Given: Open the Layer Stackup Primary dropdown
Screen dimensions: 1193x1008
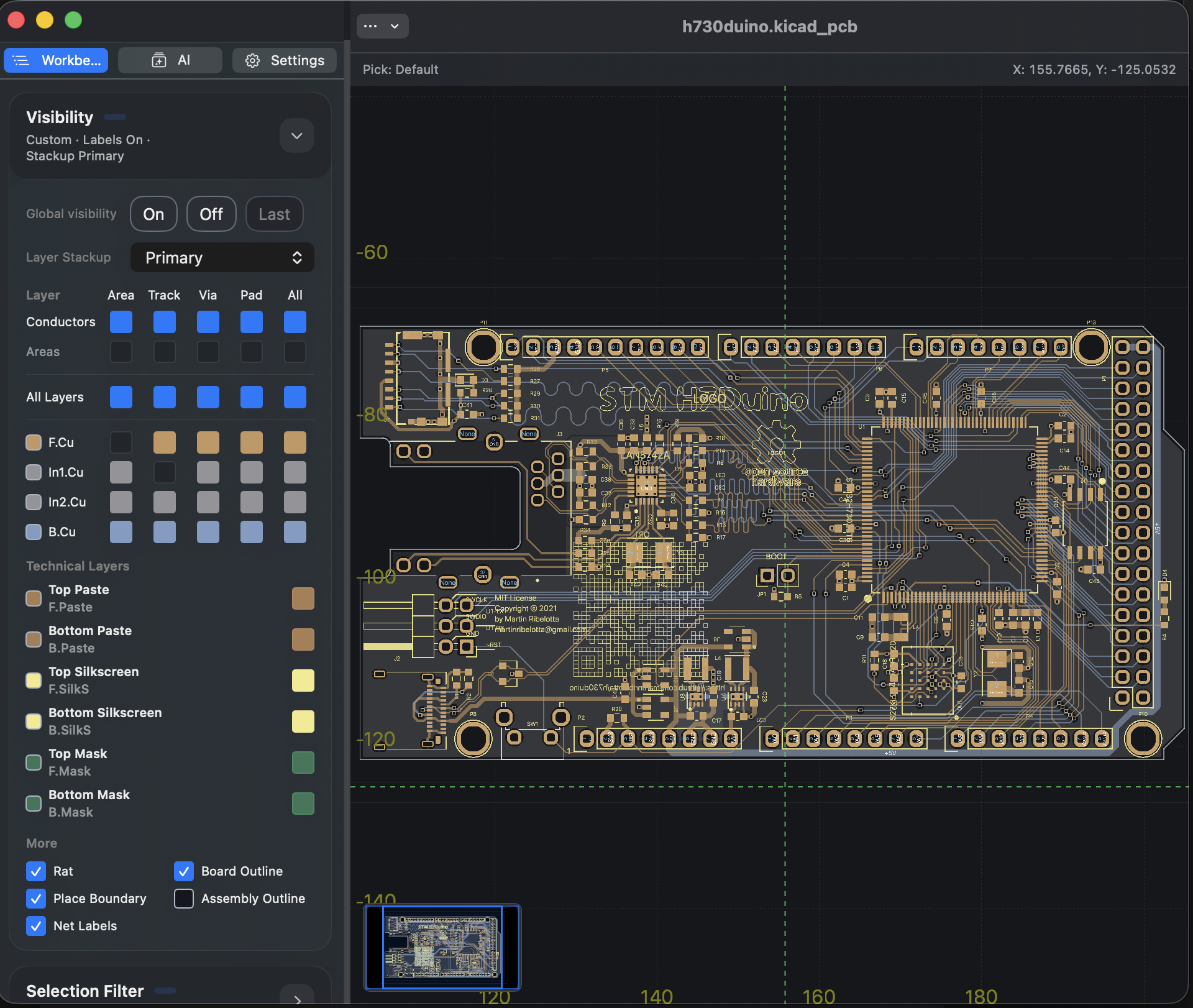Looking at the screenshot, I should pos(222,257).
